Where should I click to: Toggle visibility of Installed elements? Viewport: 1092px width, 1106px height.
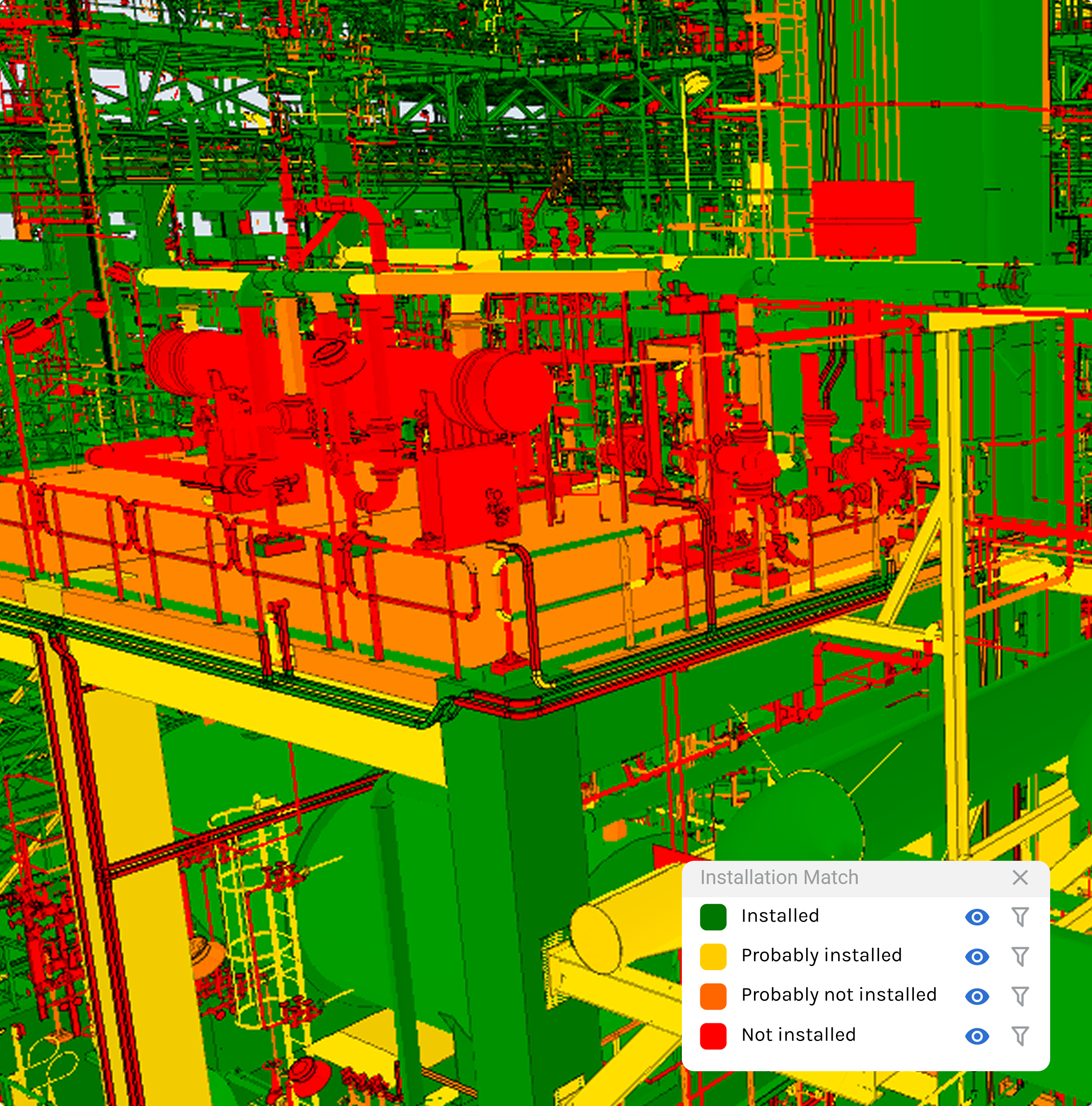pyautogui.click(x=977, y=917)
